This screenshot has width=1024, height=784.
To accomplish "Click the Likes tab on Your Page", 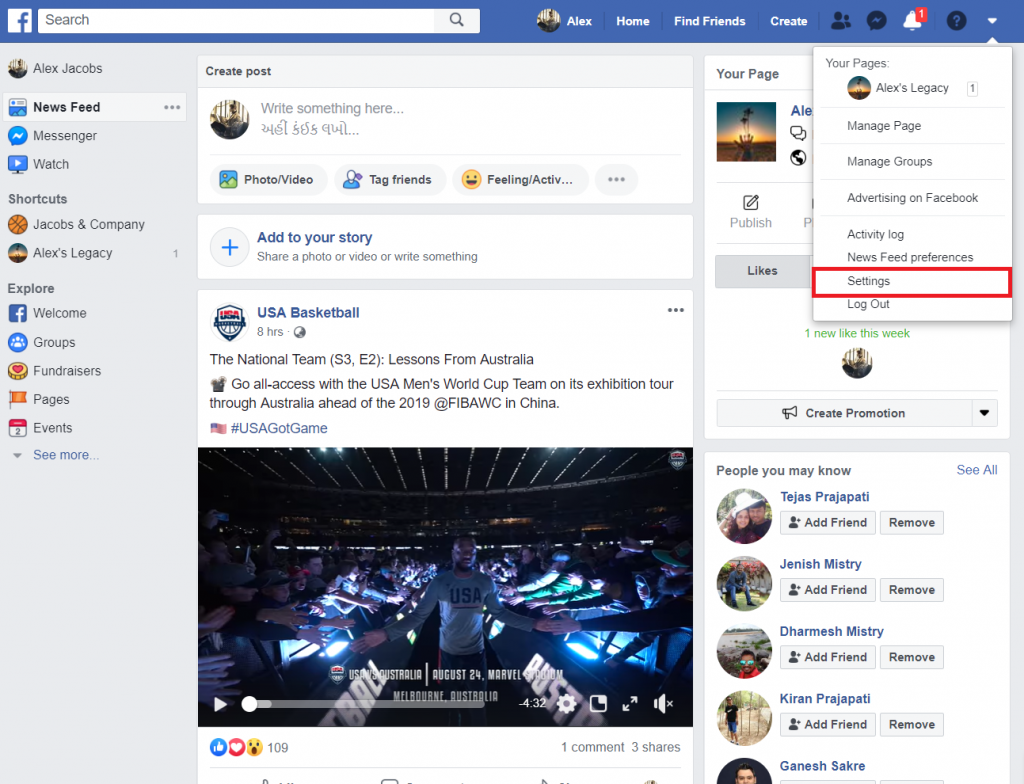I will pyautogui.click(x=762, y=271).
